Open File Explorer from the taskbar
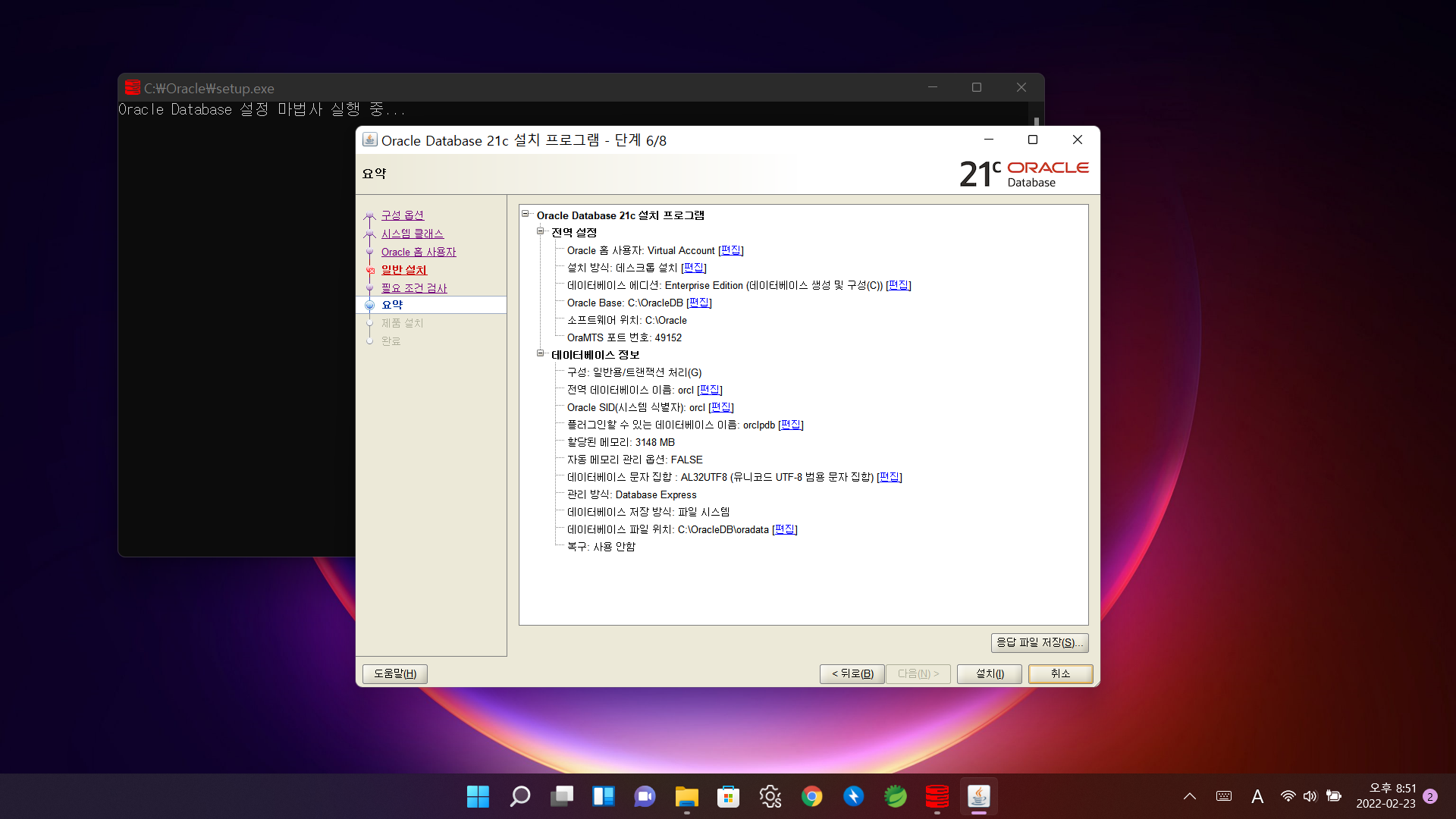This screenshot has width=1456, height=819. point(686,796)
